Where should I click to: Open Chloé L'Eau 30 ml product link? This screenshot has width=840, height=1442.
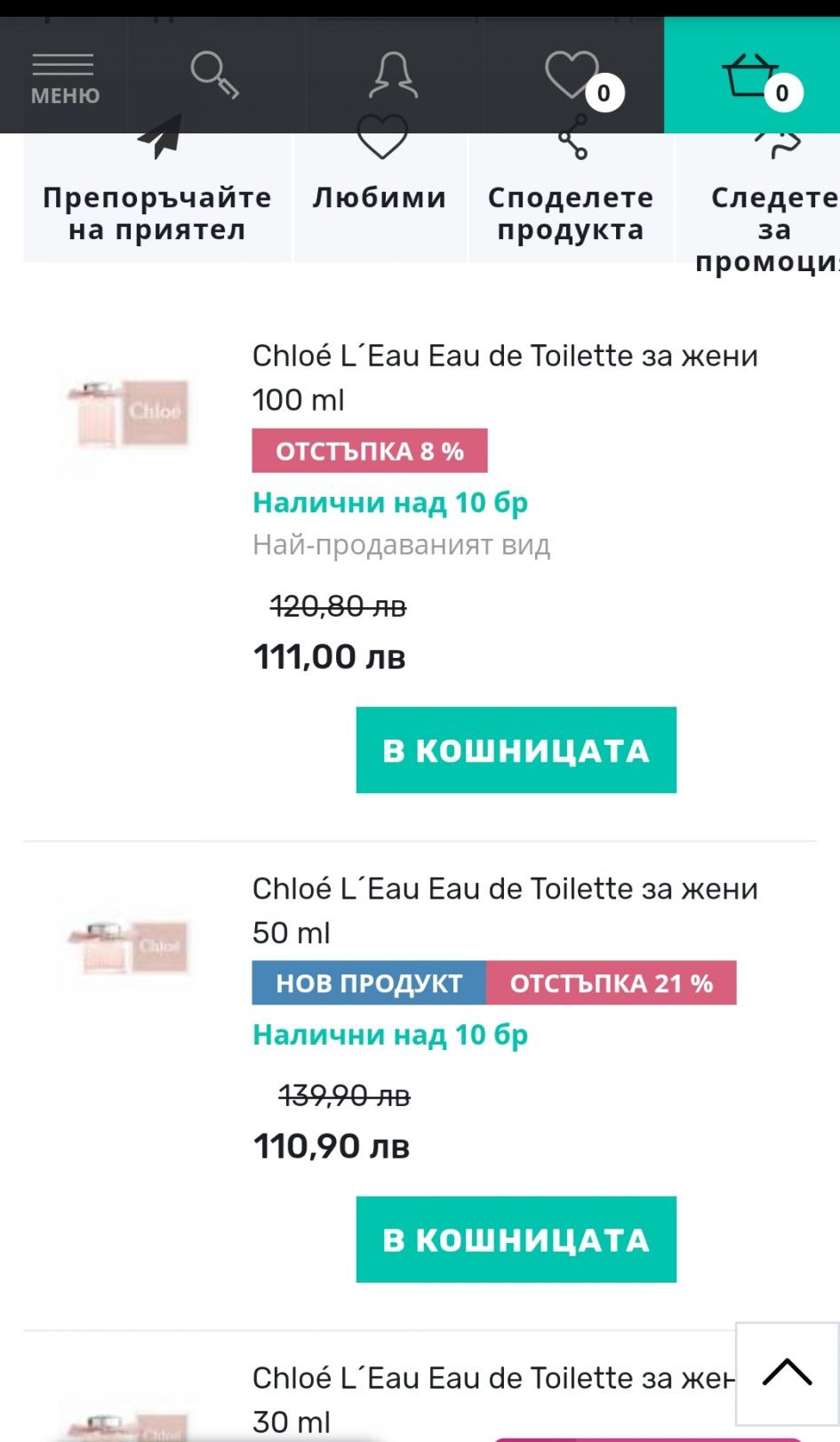click(492, 1398)
